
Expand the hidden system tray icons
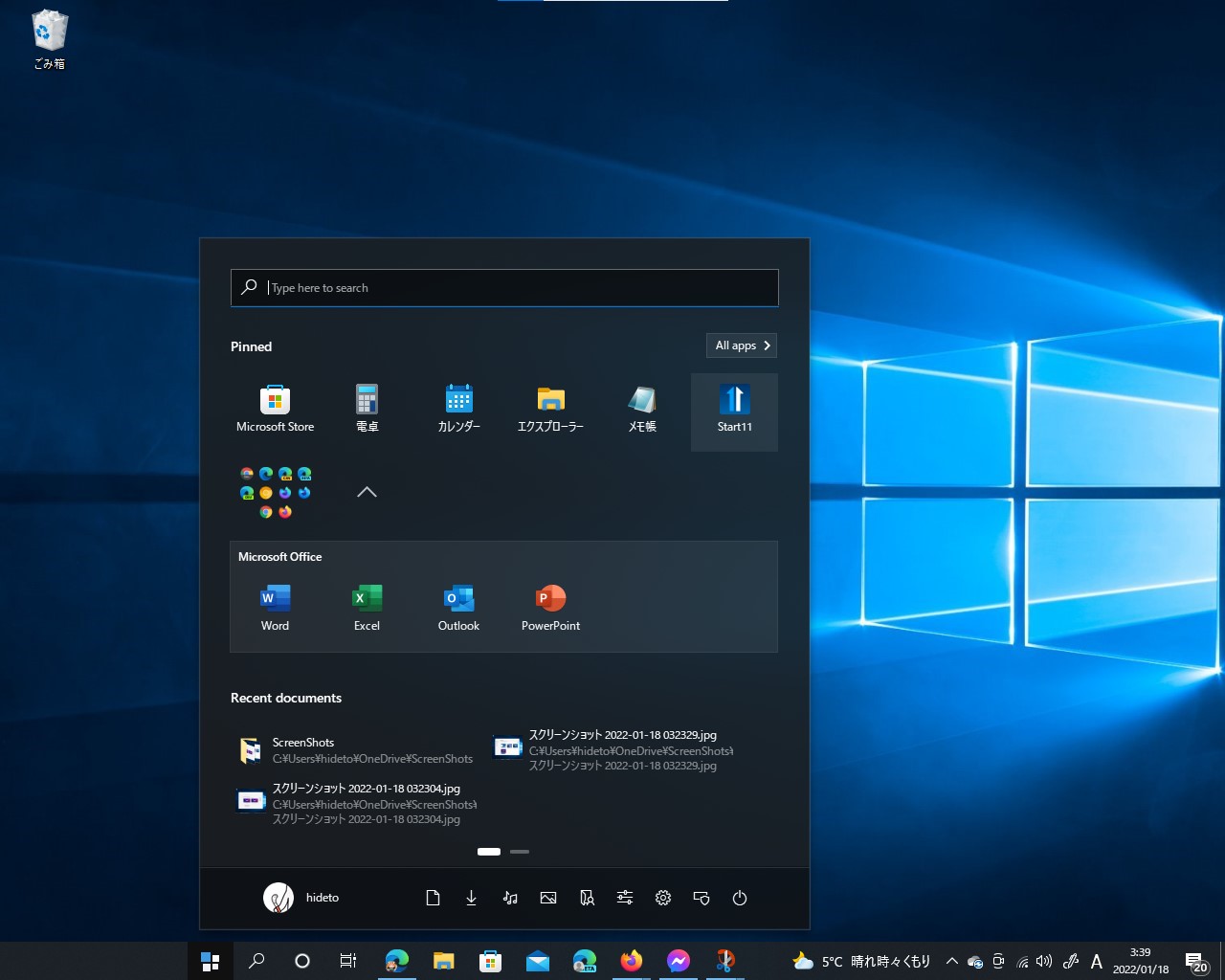coord(952,961)
